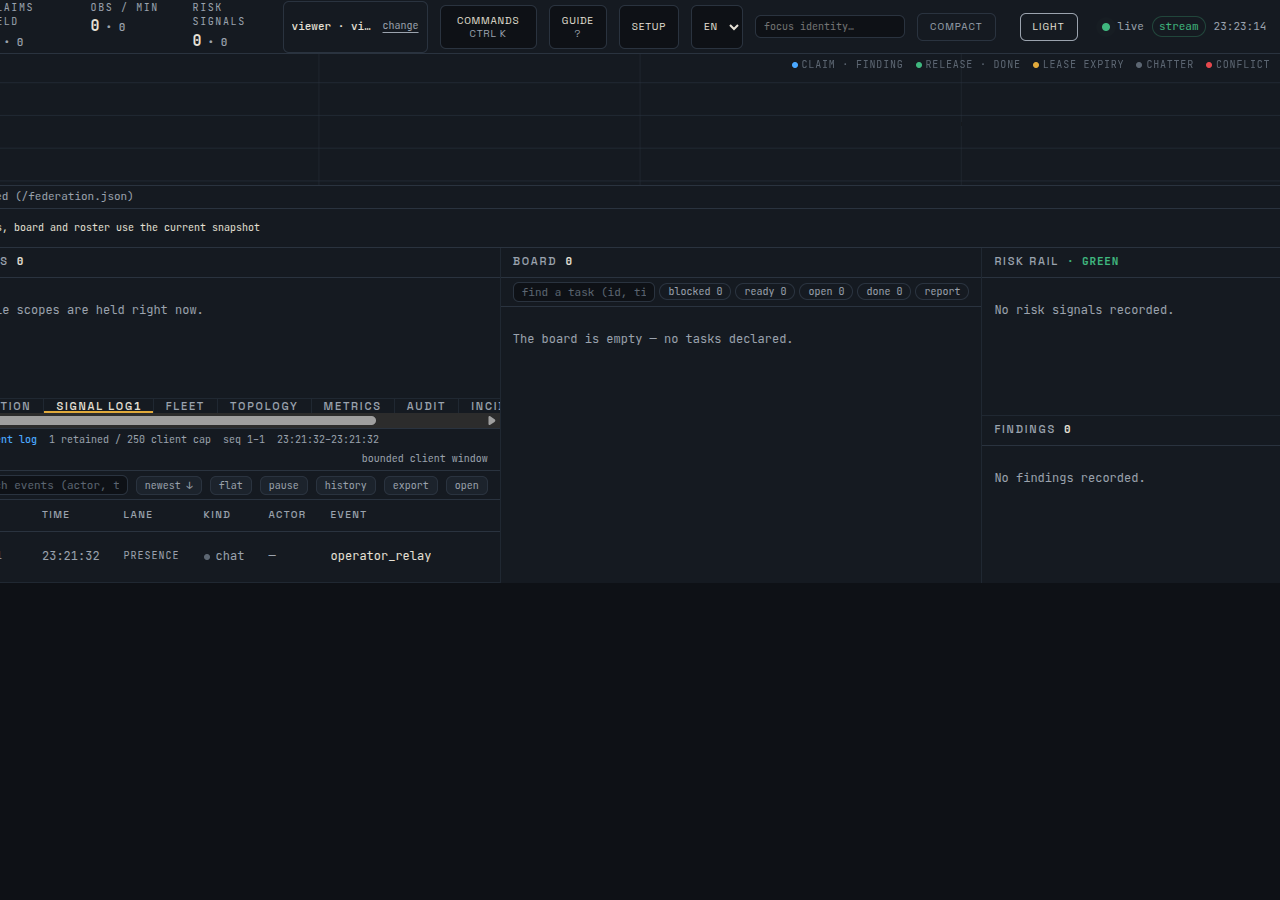Viewport: 1280px width, 900px height.
Task: Click the scrollbar right arrow under the tabs
Action: 491,421
